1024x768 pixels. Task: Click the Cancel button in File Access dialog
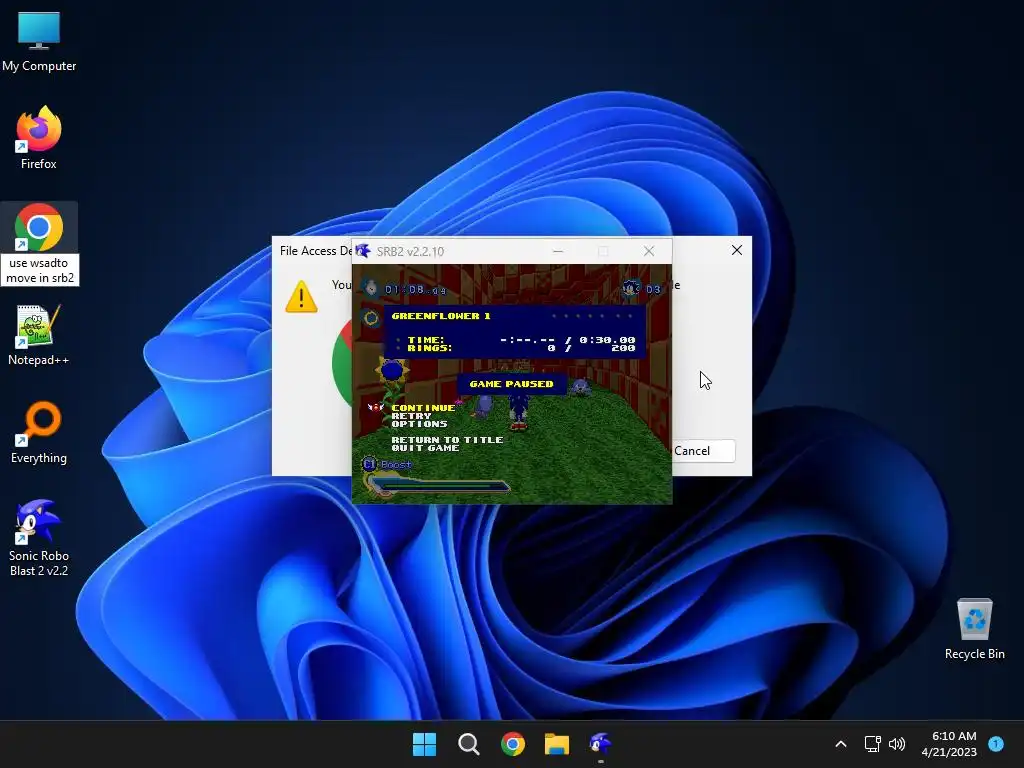point(703,451)
